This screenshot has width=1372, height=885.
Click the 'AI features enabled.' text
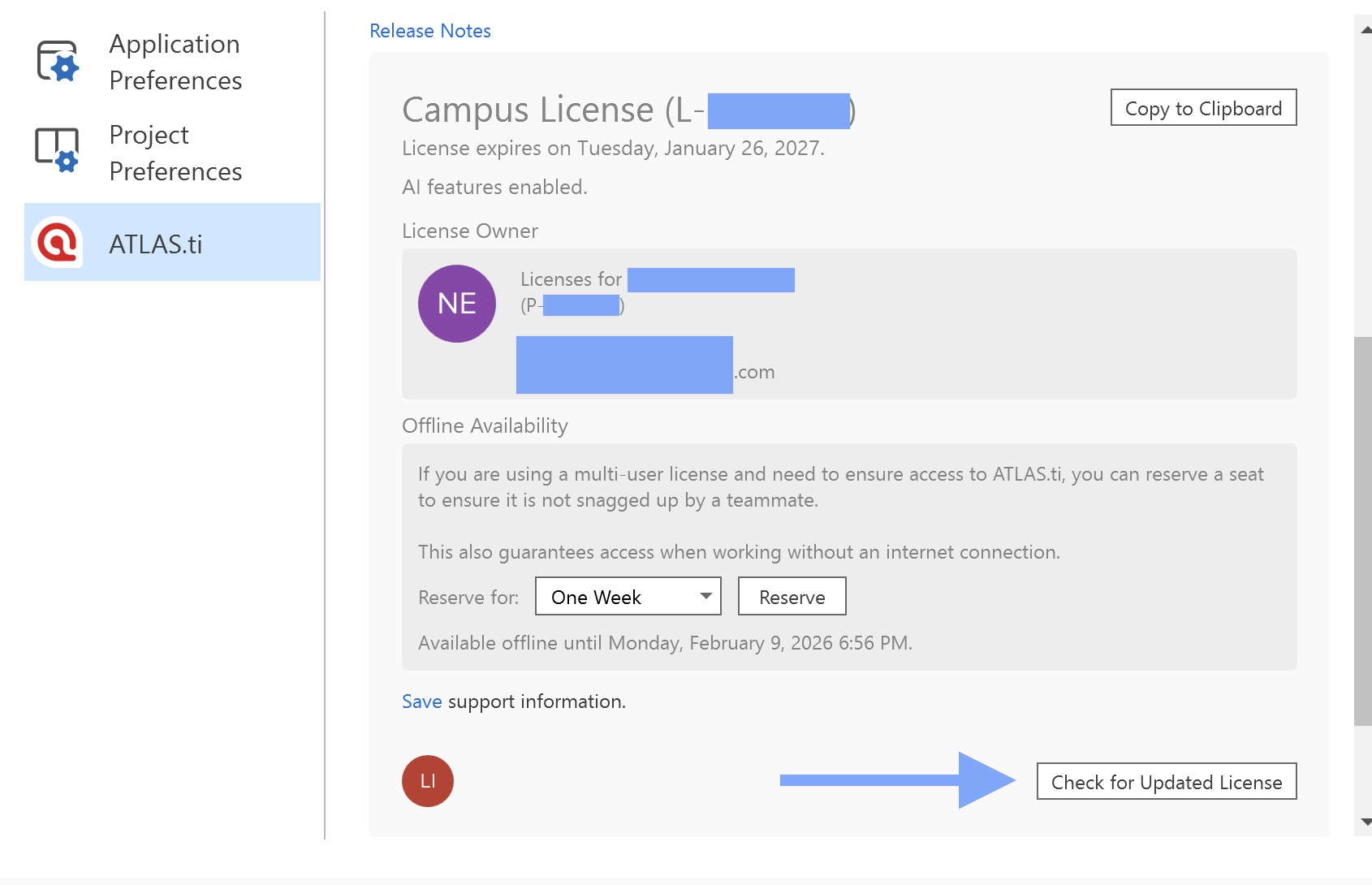pyautogui.click(x=494, y=187)
